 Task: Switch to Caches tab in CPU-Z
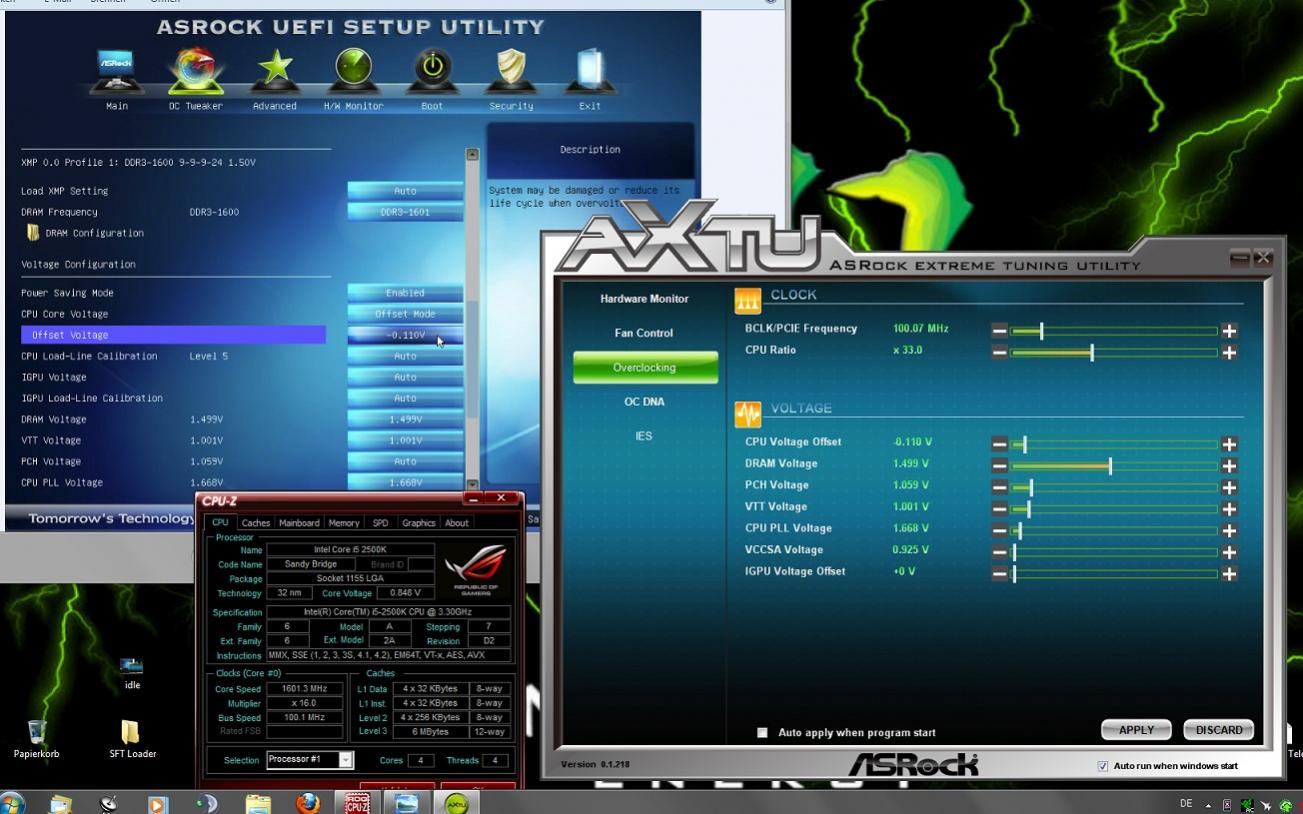(256, 523)
